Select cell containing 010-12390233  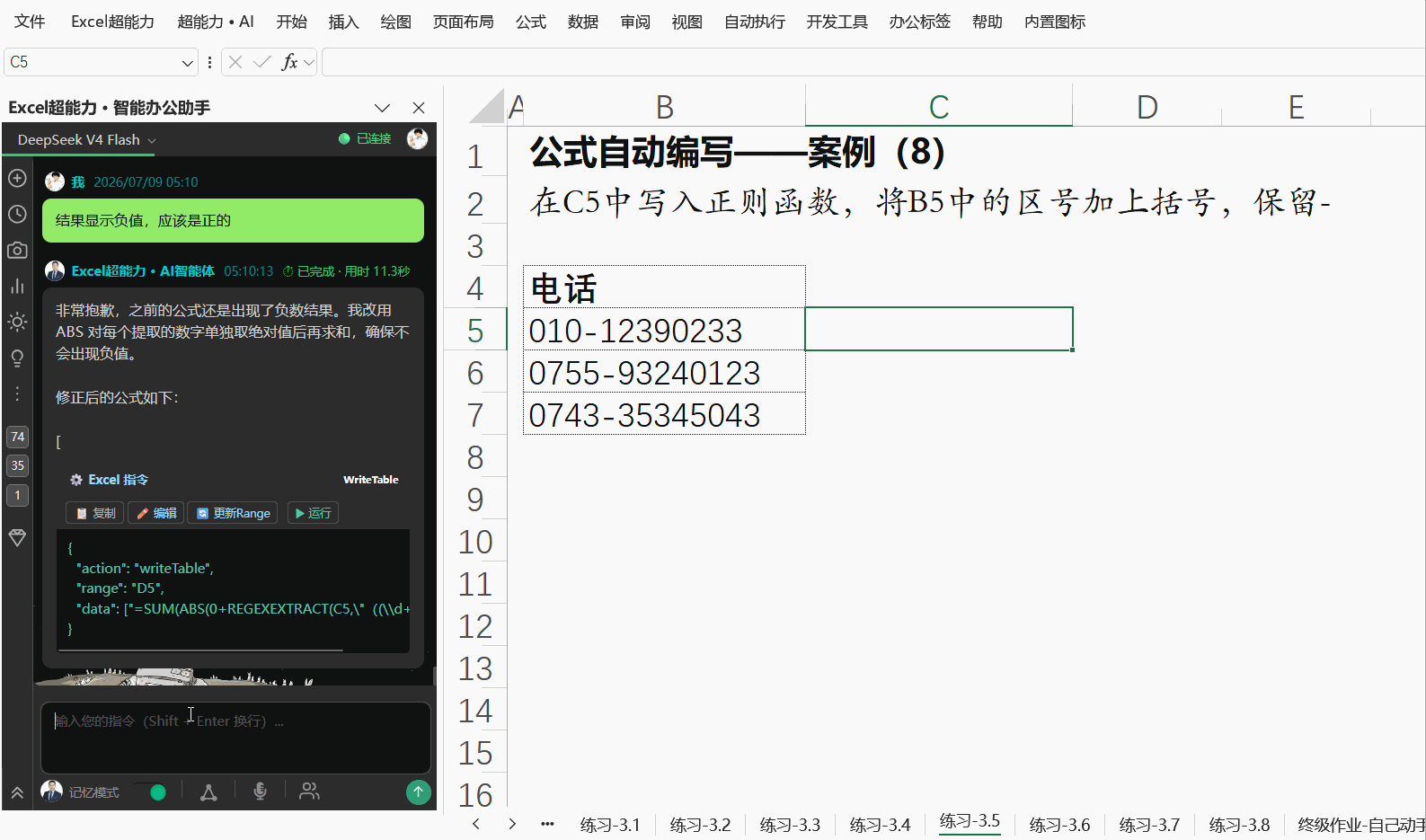coord(664,329)
